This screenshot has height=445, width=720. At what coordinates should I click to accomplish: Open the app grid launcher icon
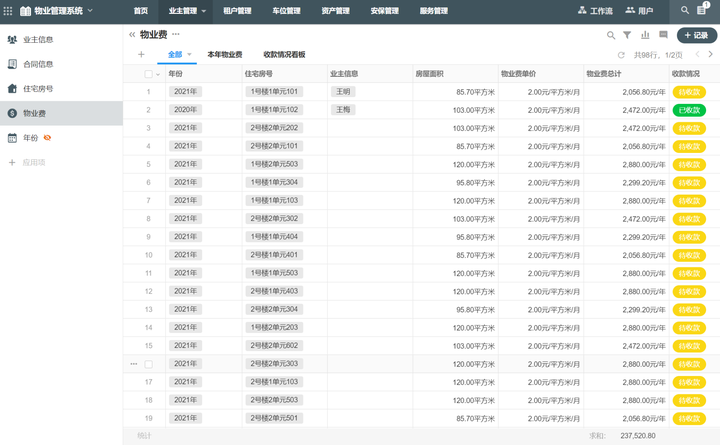(x=8, y=11)
